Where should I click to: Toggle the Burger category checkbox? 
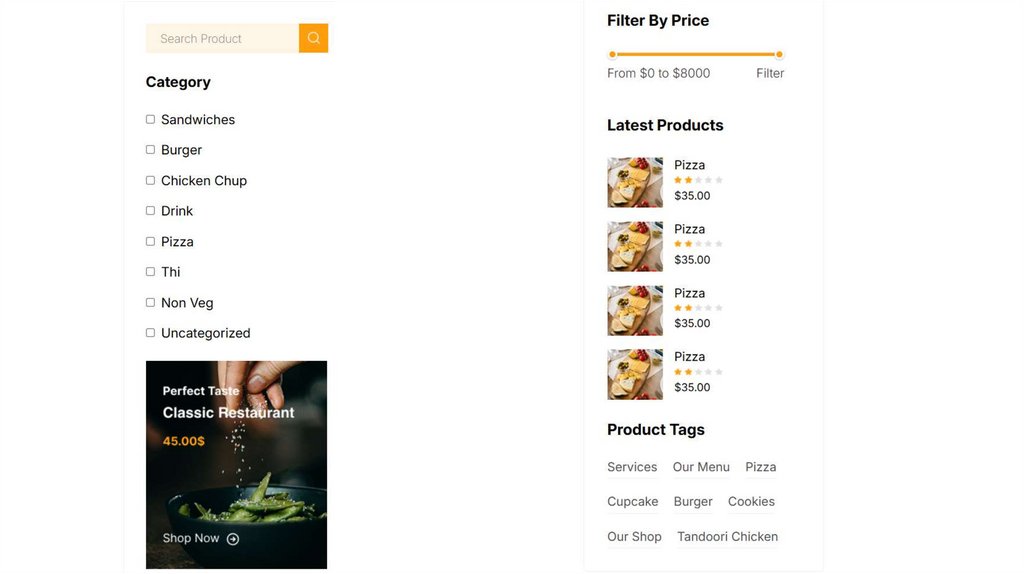click(151, 150)
